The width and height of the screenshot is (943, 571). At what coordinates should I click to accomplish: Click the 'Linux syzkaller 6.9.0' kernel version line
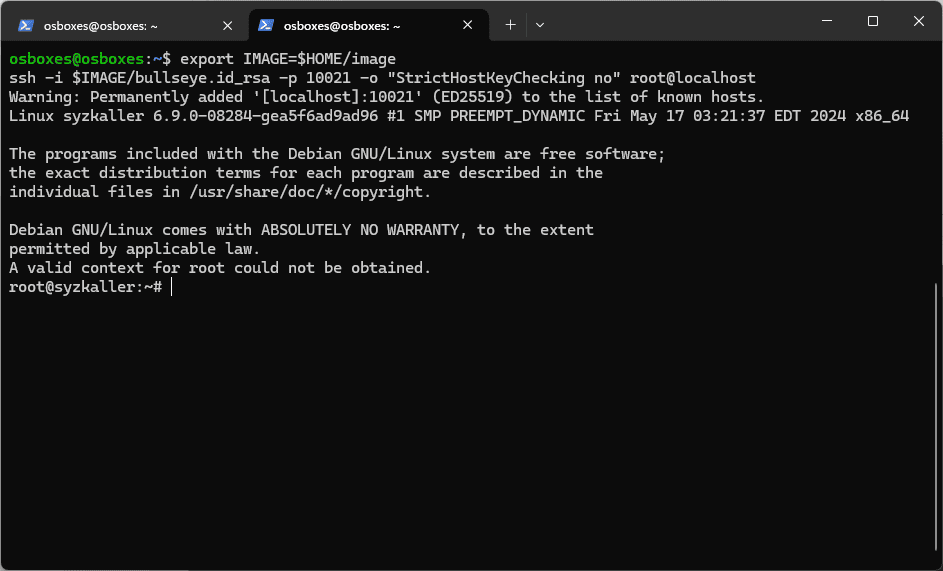458,116
